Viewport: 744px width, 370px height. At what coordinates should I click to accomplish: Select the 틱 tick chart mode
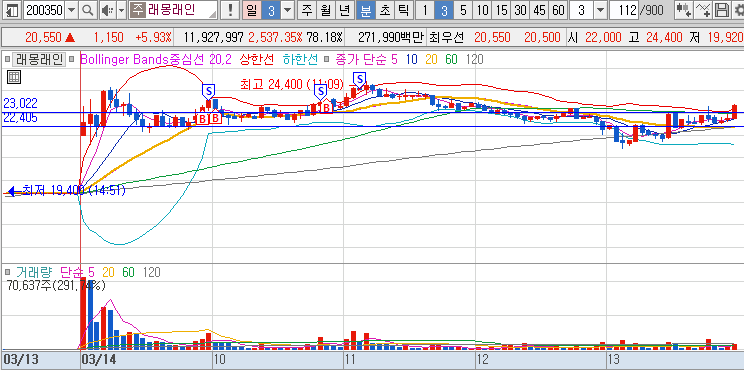click(x=403, y=10)
